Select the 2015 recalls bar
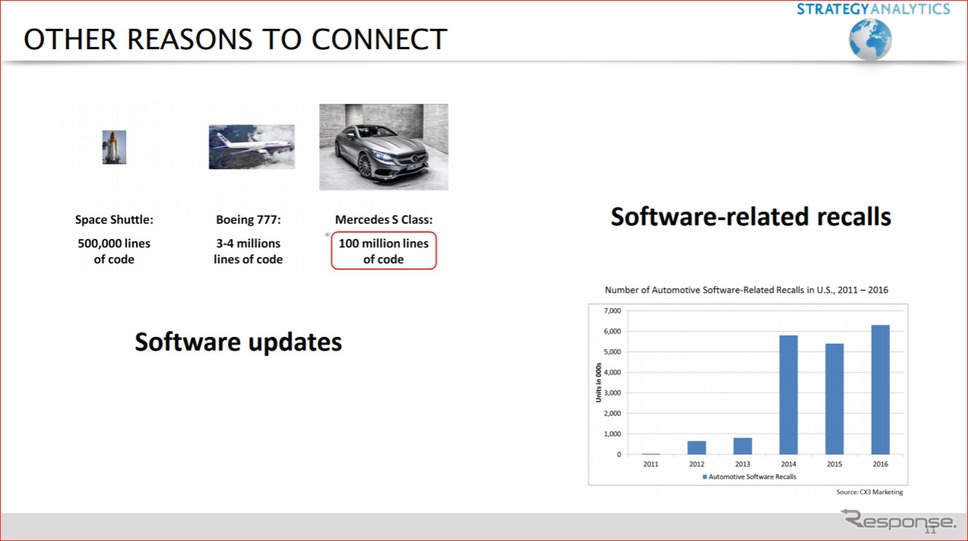Viewport: 968px width, 541px height. tap(835, 399)
